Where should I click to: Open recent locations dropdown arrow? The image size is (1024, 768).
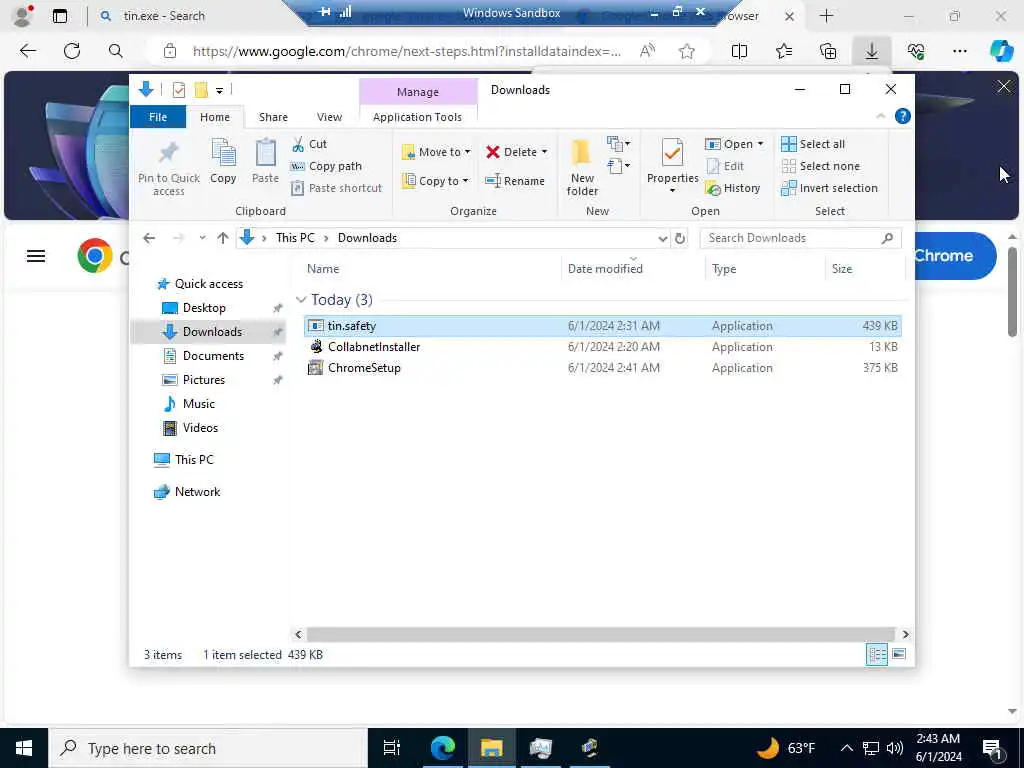pyautogui.click(x=202, y=238)
